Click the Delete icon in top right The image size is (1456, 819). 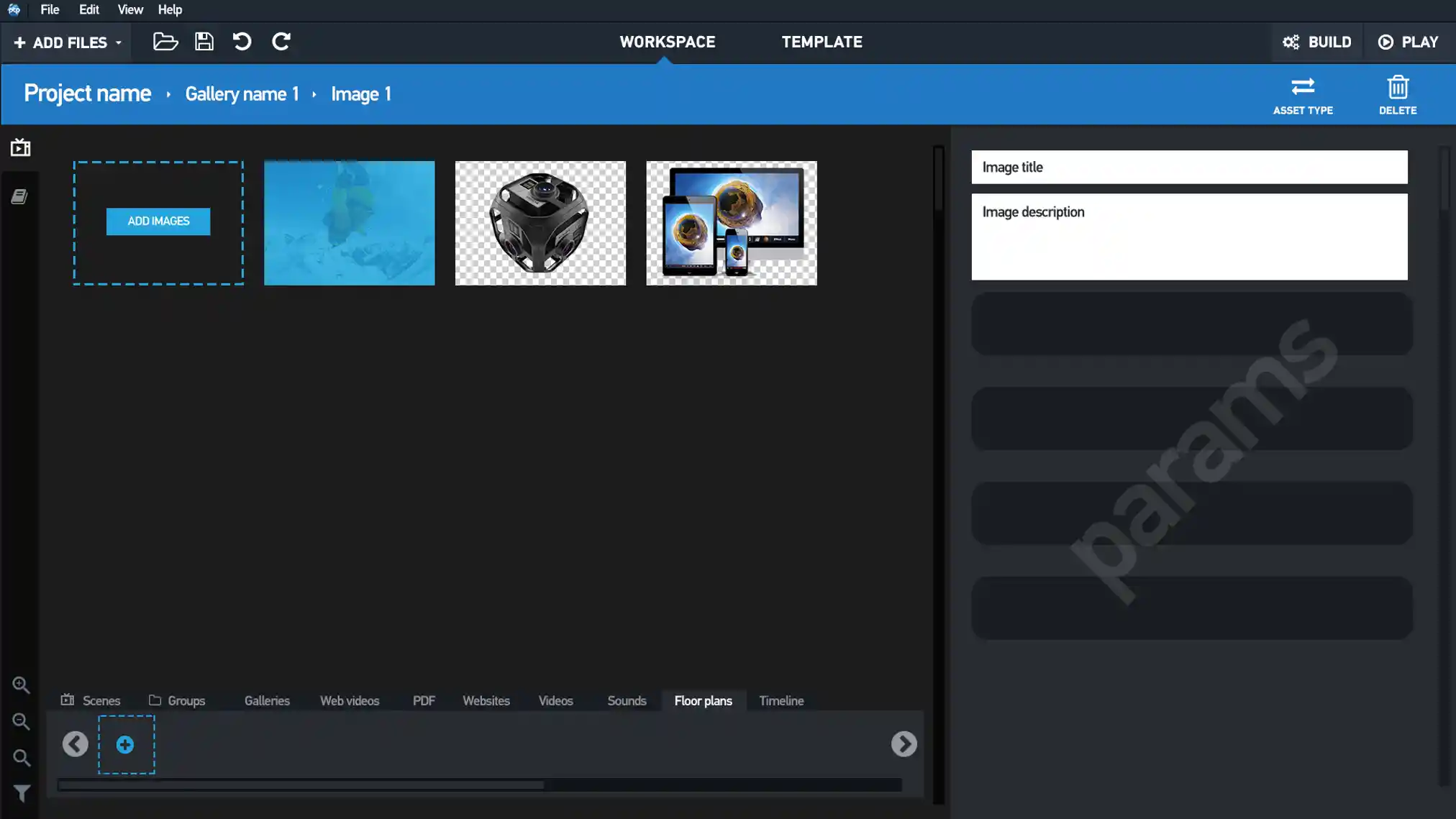[1398, 87]
